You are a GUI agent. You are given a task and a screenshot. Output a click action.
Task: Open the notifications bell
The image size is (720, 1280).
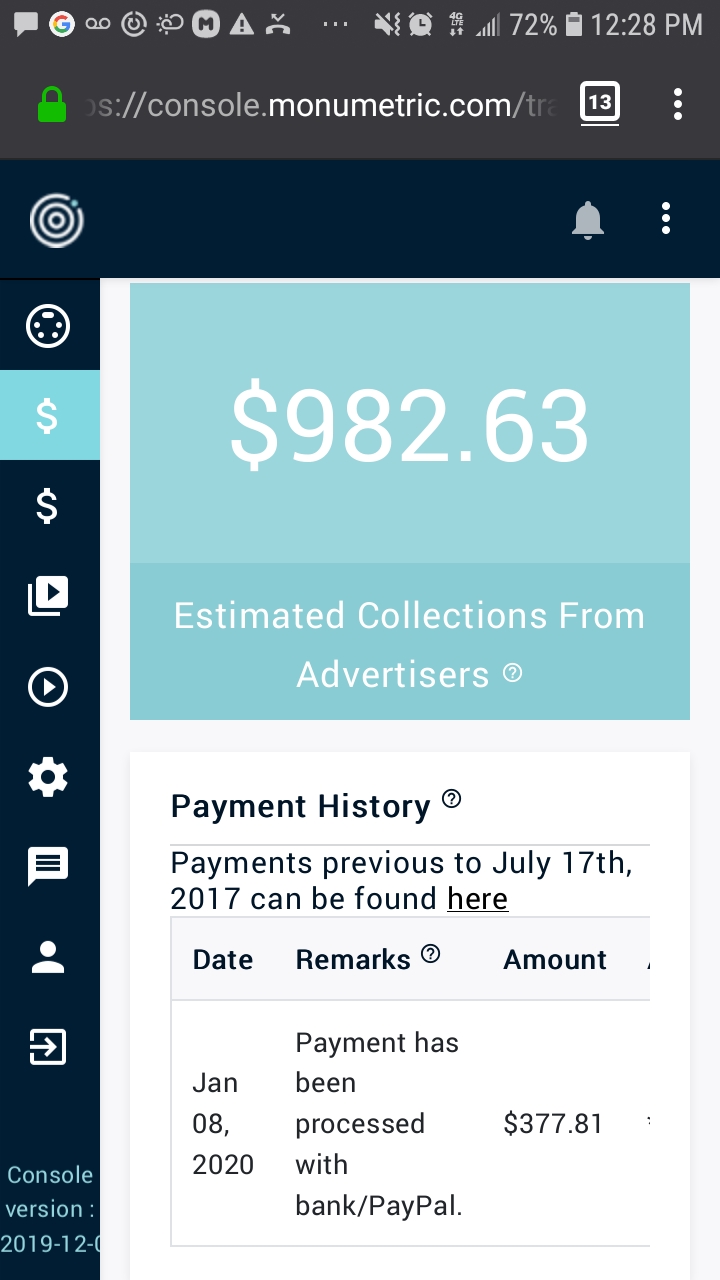[588, 219]
